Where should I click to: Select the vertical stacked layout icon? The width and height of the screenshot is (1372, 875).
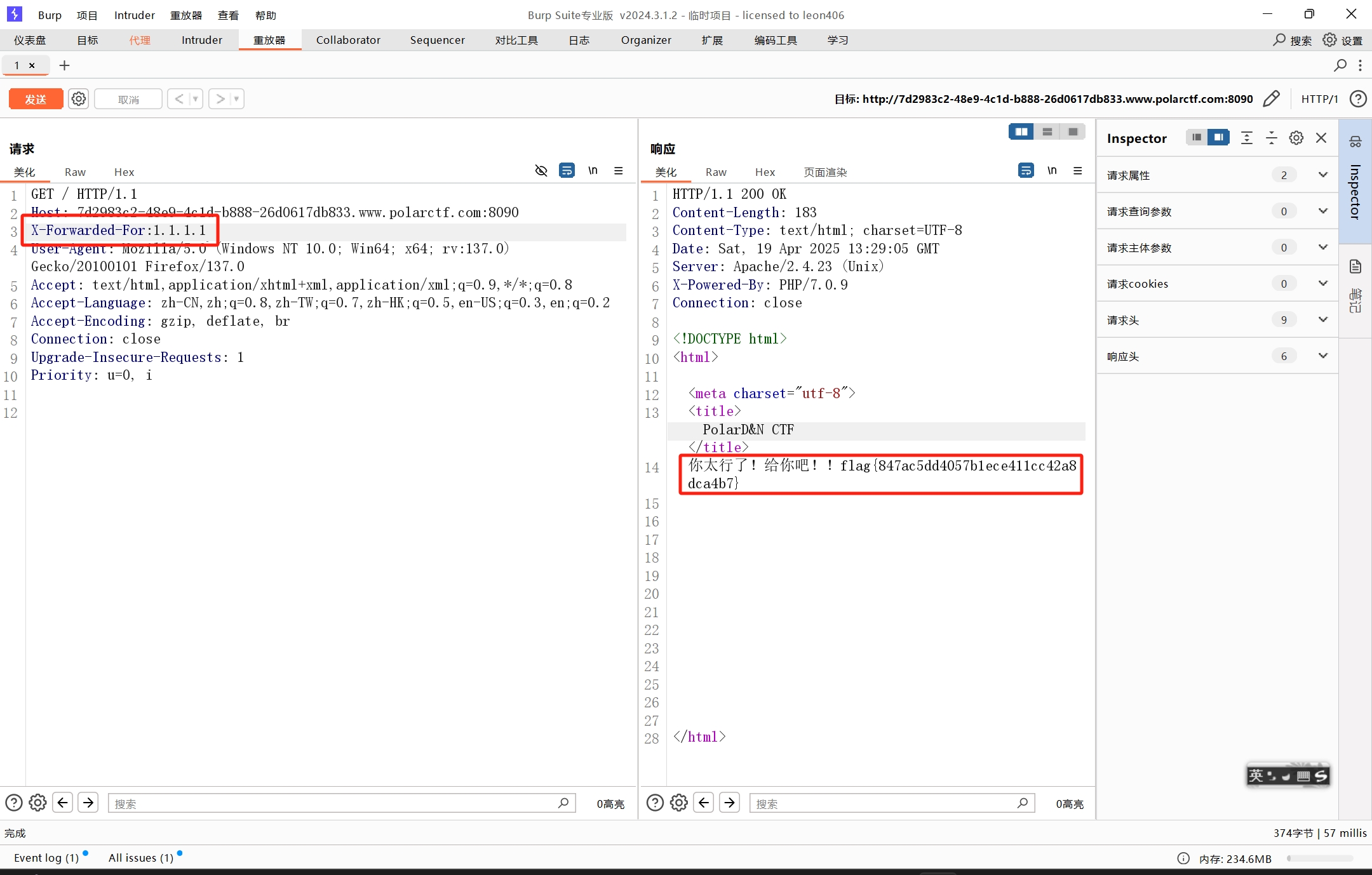[x=1047, y=131]
